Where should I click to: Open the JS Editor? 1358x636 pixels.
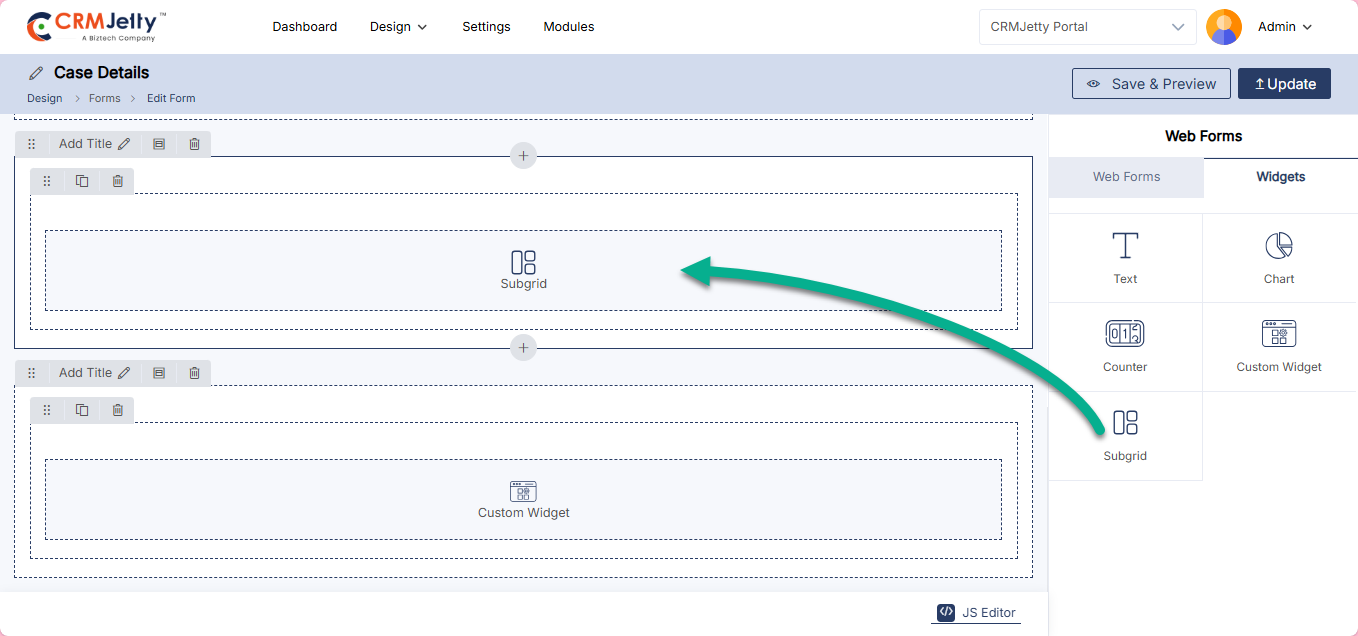(x=976, y=613)
